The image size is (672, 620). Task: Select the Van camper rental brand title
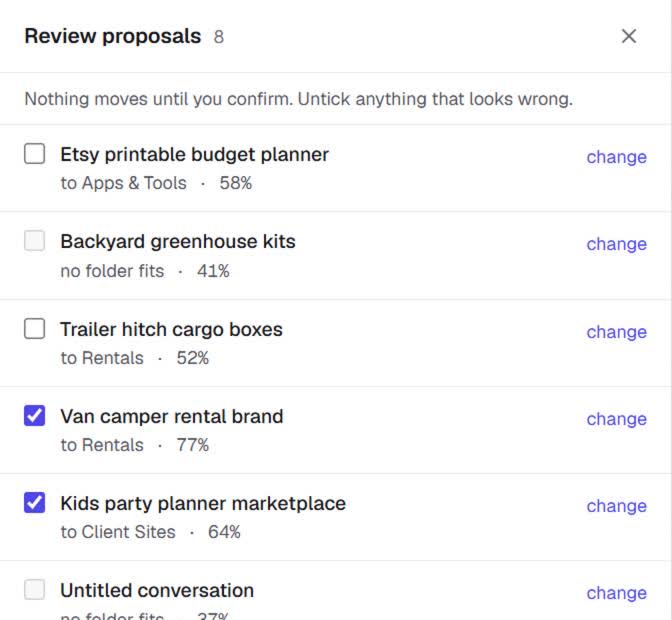[x=172, y=416]
